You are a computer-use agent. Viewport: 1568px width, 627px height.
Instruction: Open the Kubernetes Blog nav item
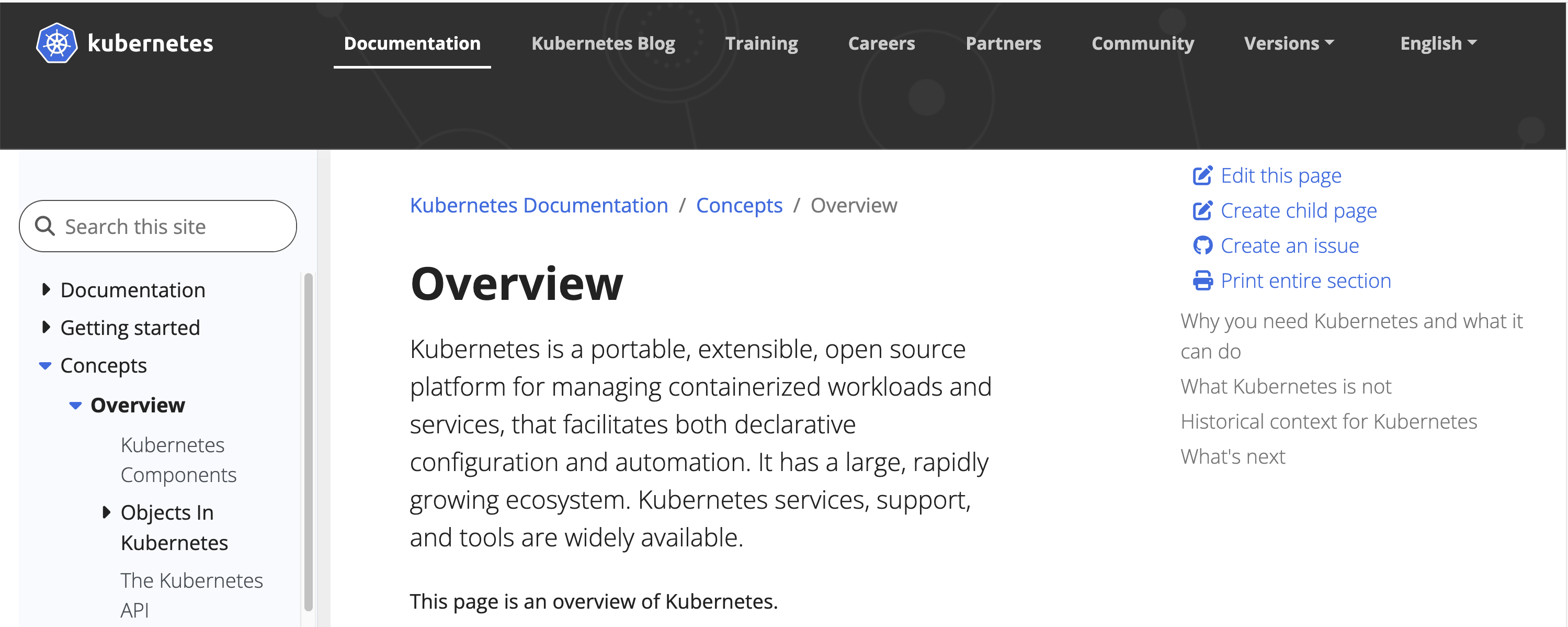coord(603,43)
